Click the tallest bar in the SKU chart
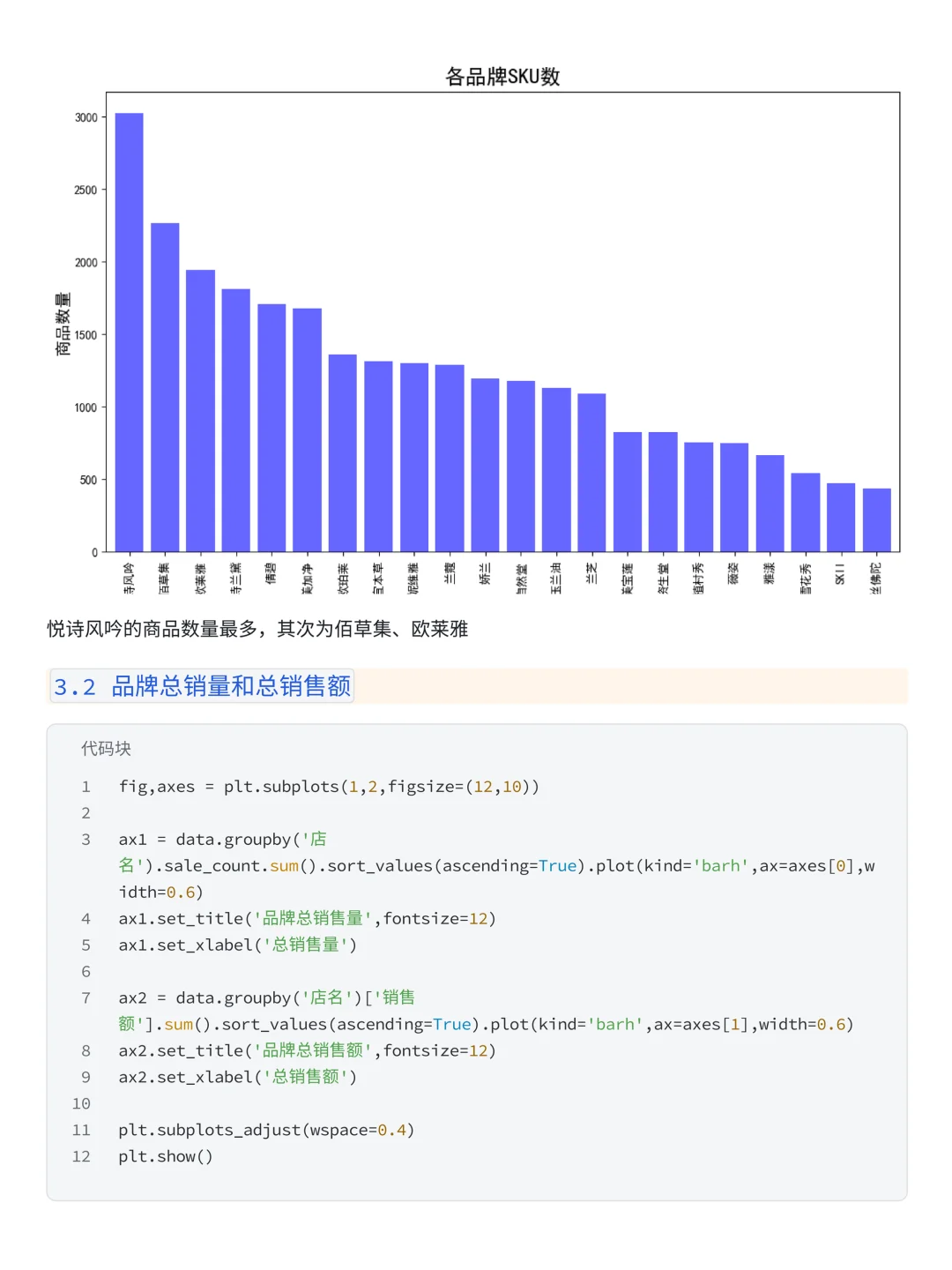The height and width of the screenshot is (1270, 952). point(129,332)
